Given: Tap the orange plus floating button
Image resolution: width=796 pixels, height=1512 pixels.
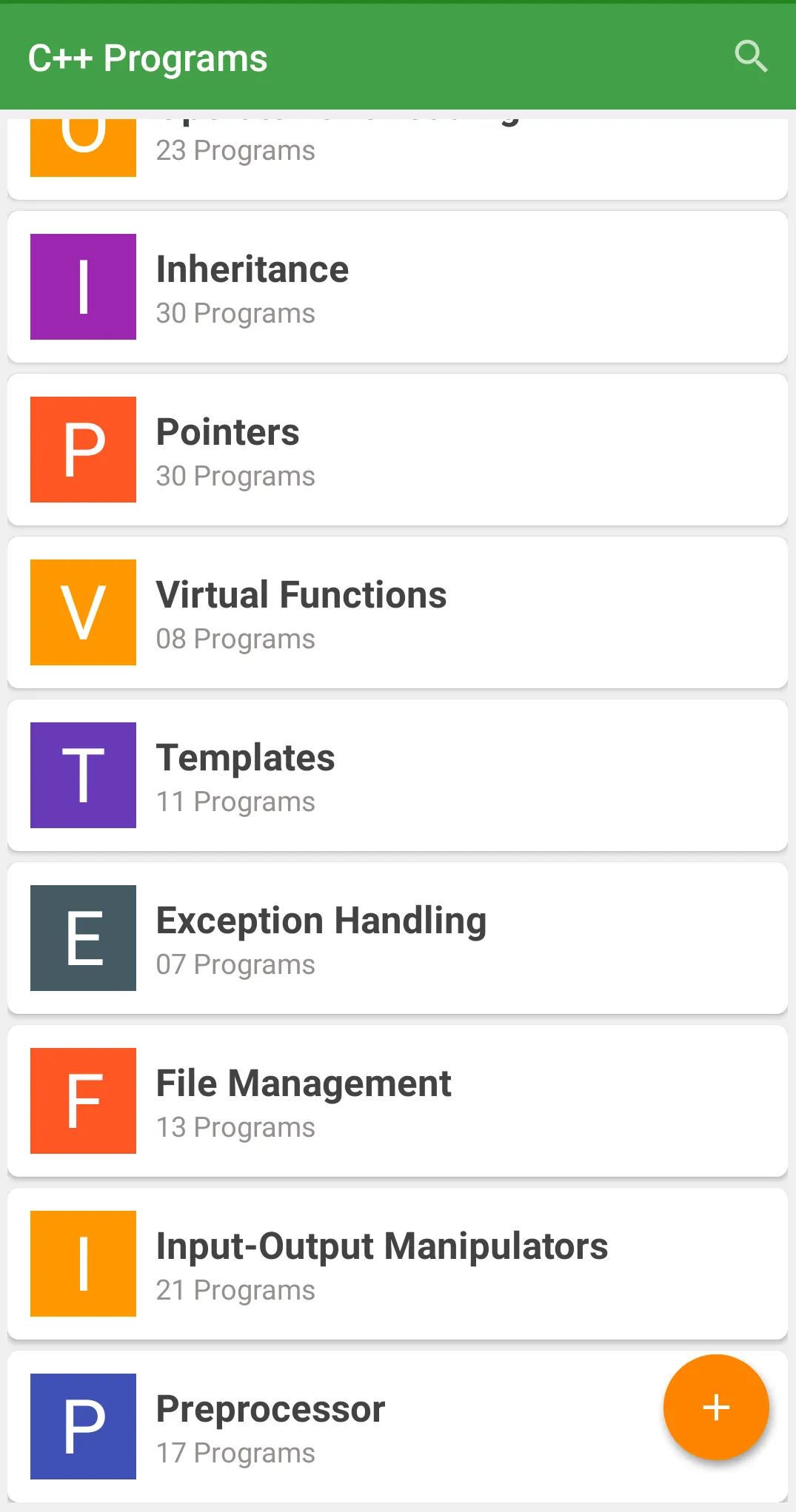Looking at the screenshot, I should click(716, 1408).
